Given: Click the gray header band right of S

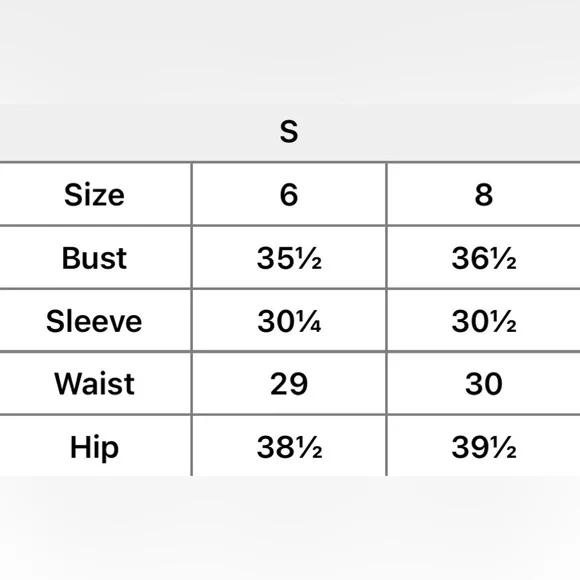Looking at the screenshot, I should click(x=440, y=132).
